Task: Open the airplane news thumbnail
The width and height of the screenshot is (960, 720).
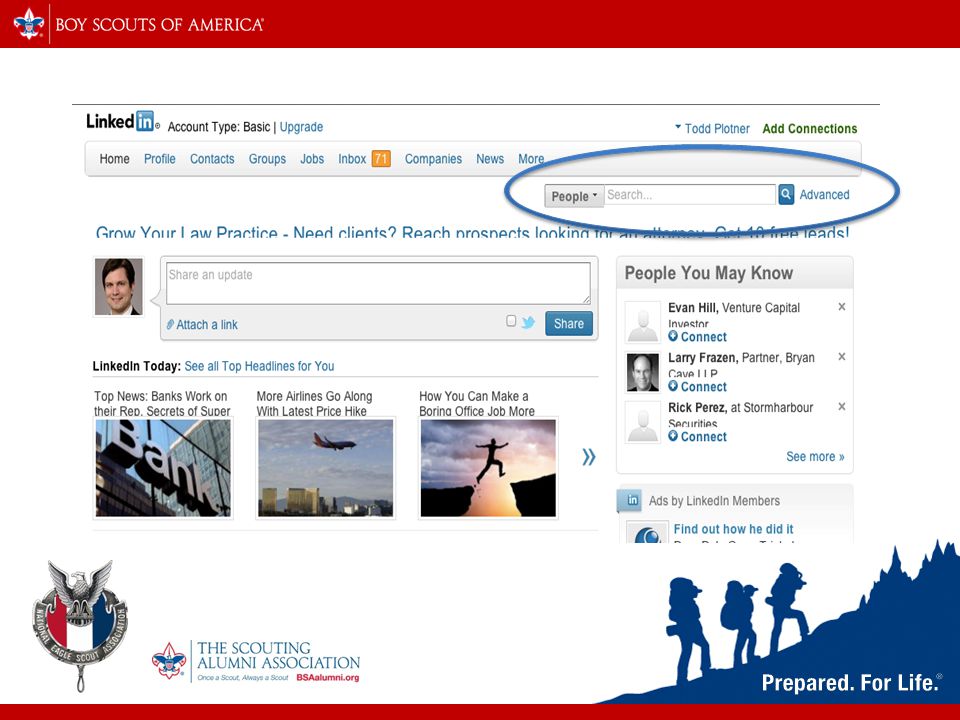Action: [x=325, y=468]
